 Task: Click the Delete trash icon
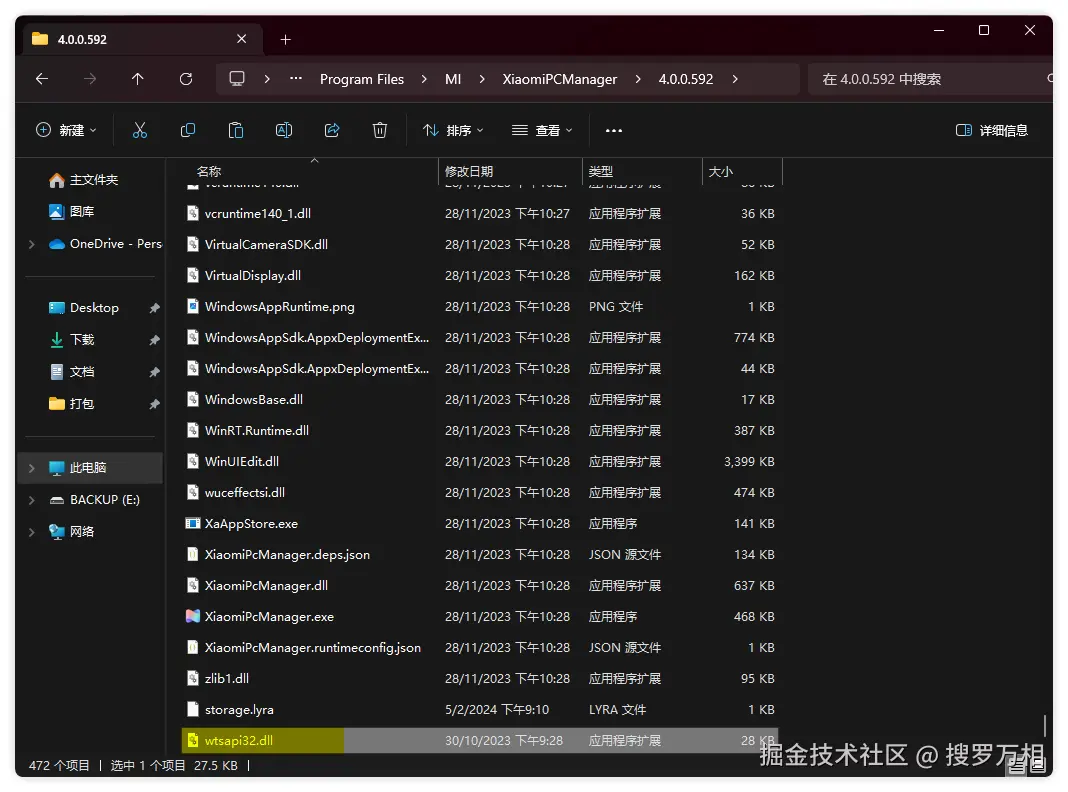pyautogui.click(x=380, y=130)
